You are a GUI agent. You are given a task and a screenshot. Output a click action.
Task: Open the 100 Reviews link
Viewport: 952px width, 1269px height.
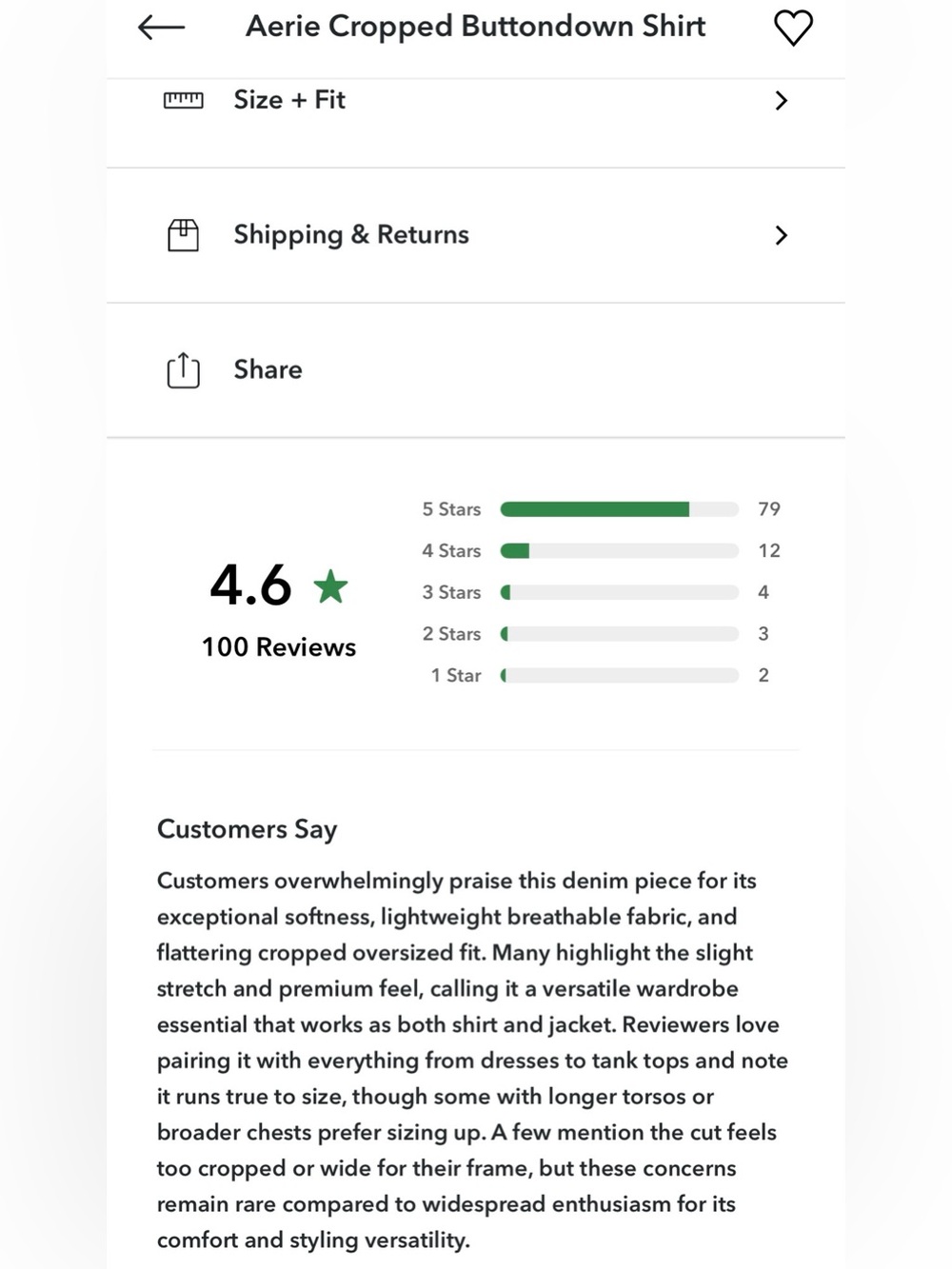(279, 647)
